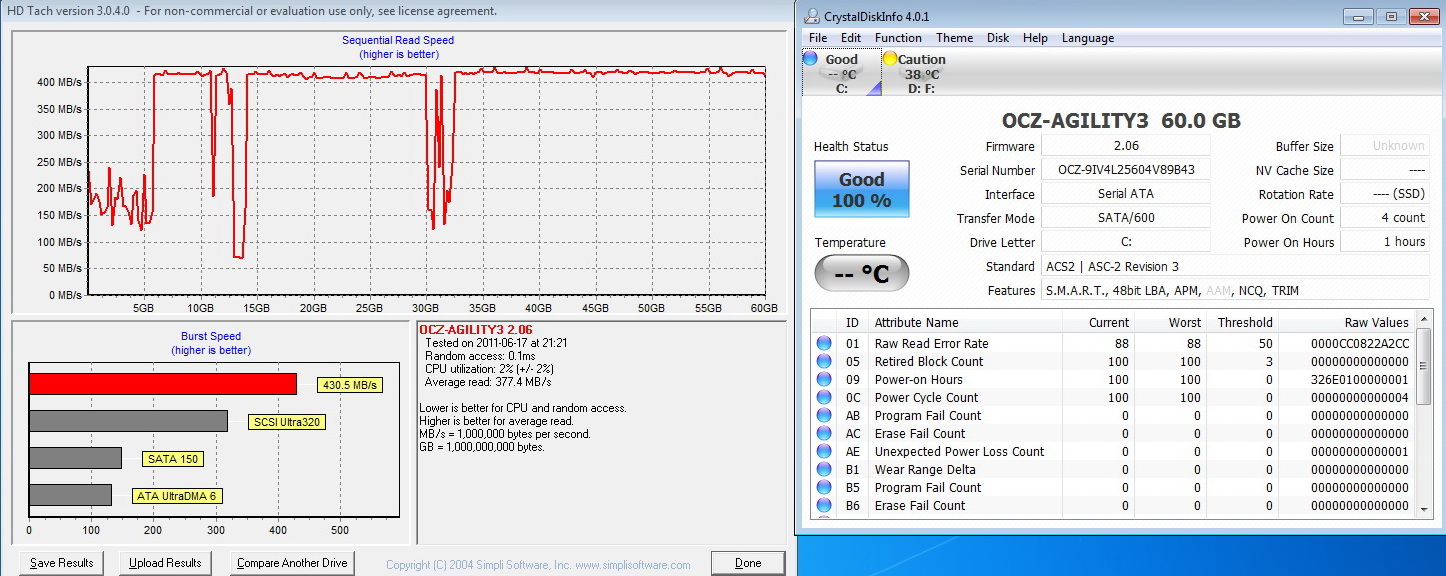1446x576 pixels.
Task: Click the Interface field showing Serial ATA
Action: pyautogui.click(x=1125, y=194)
